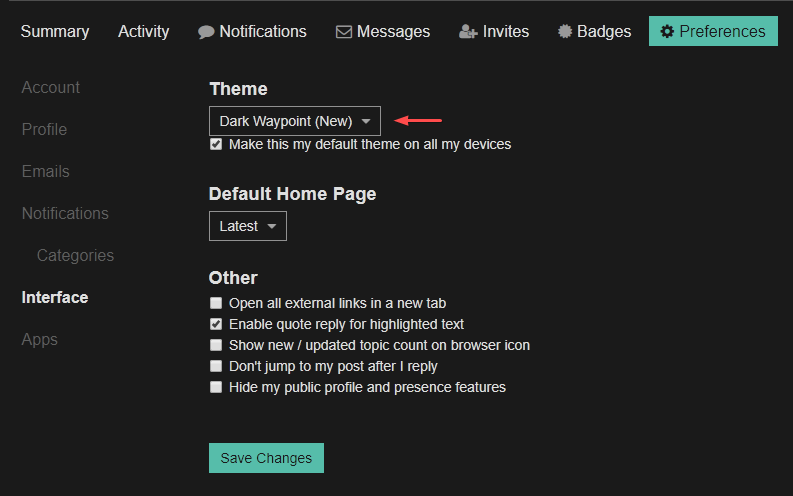
Task: Enable topic count on browser icon
Action: pos(216,345)
